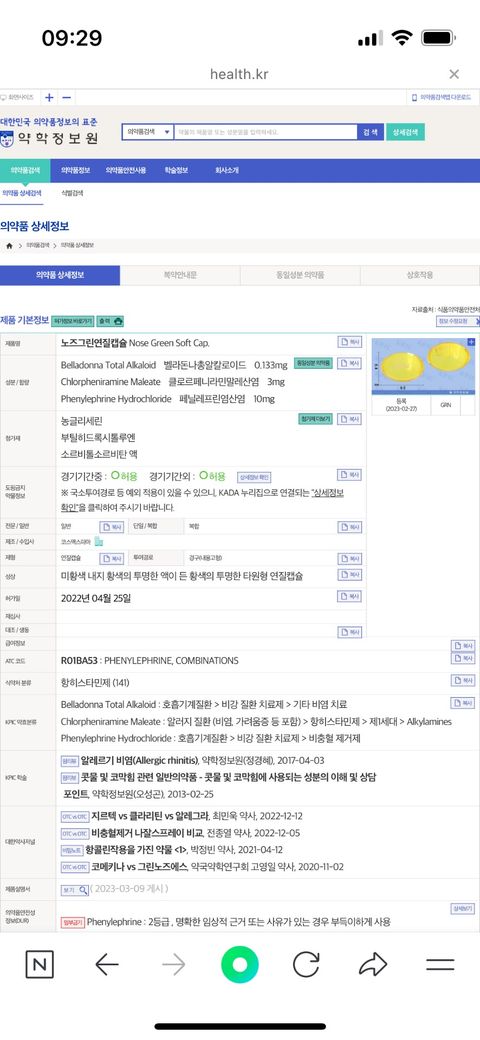Switch to the 상호작용 tab
The width and height of the screenshot is (480, 1040).
420,275
